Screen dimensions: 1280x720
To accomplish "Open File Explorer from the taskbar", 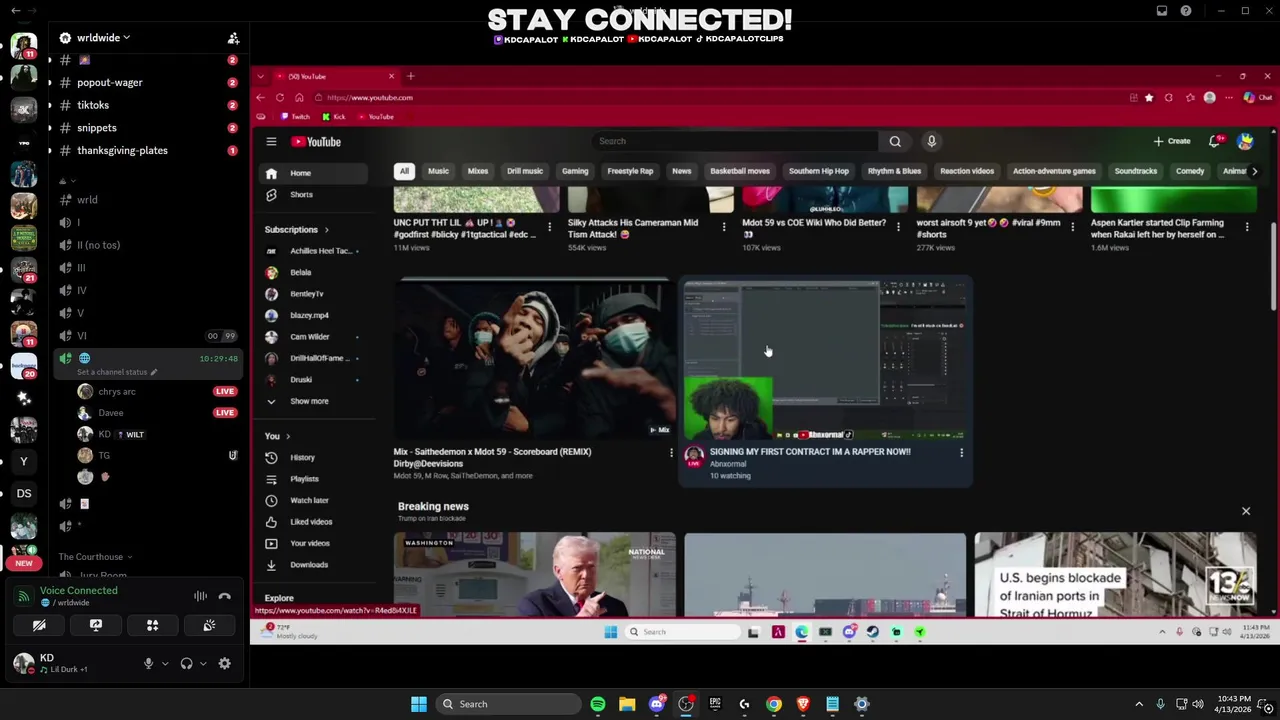I will pos(627,704).
